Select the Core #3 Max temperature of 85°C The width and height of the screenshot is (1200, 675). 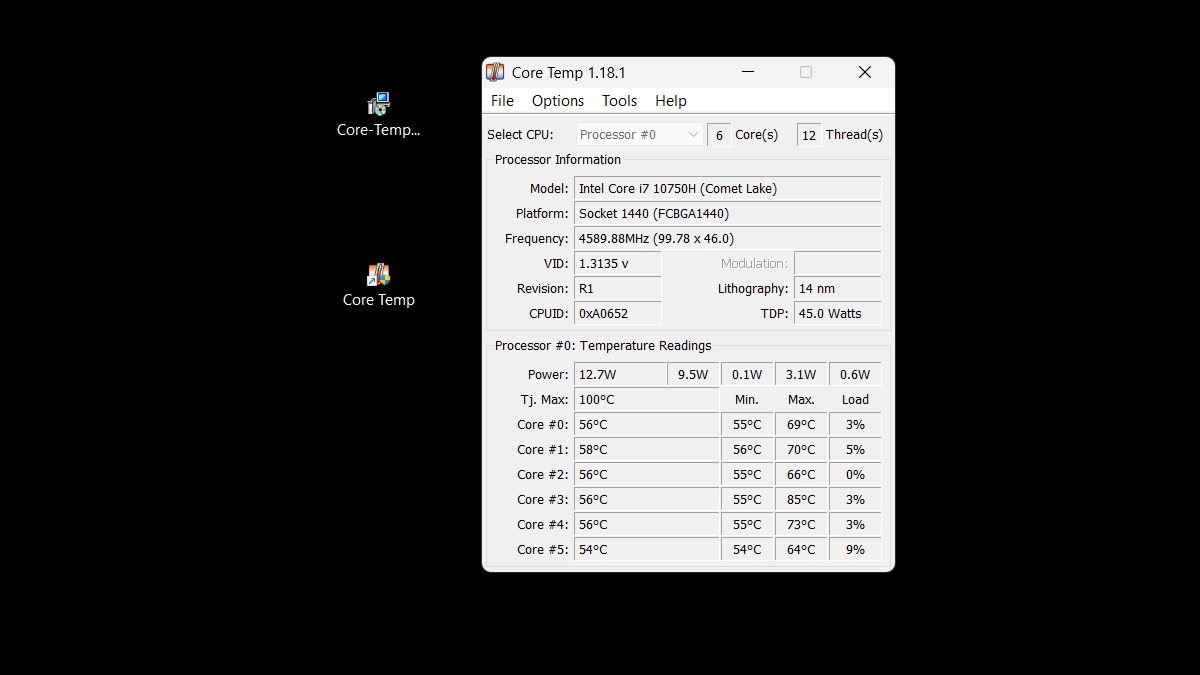pos(801,499)
